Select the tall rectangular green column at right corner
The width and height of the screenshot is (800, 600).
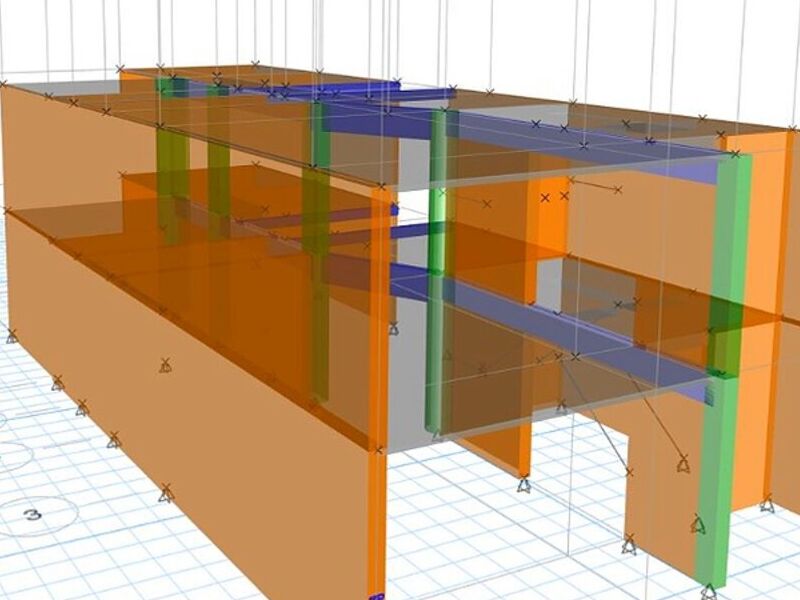click(723, 369)
